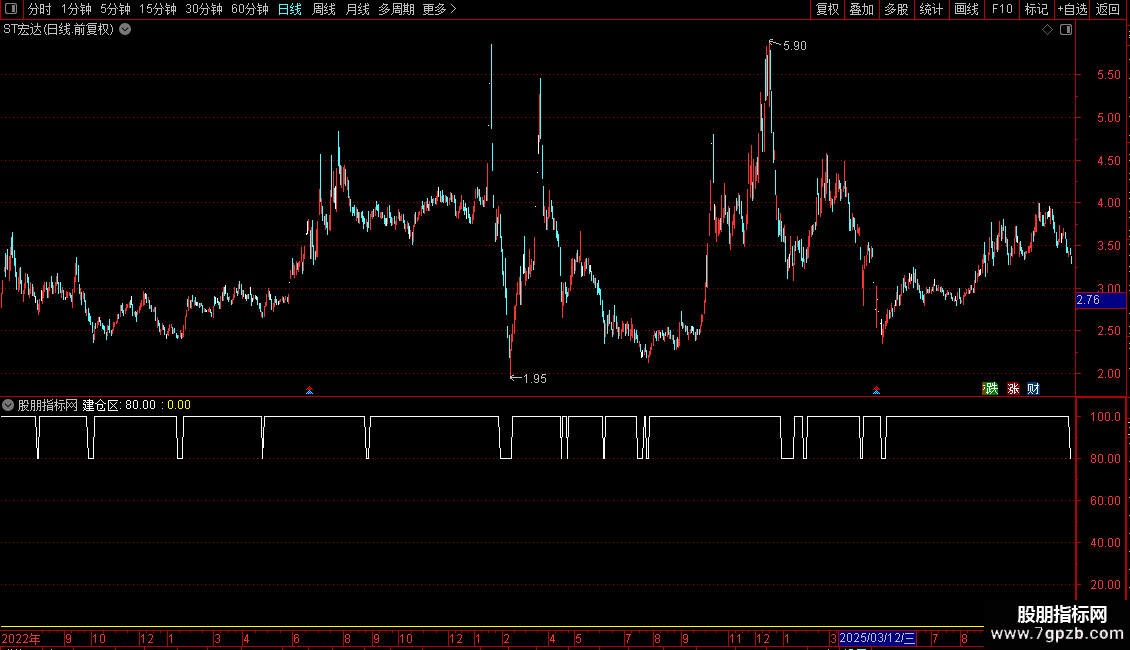Click the red arrow marker near June 2023
This screenshot has width=1130, height=650.
coord(309,390)
